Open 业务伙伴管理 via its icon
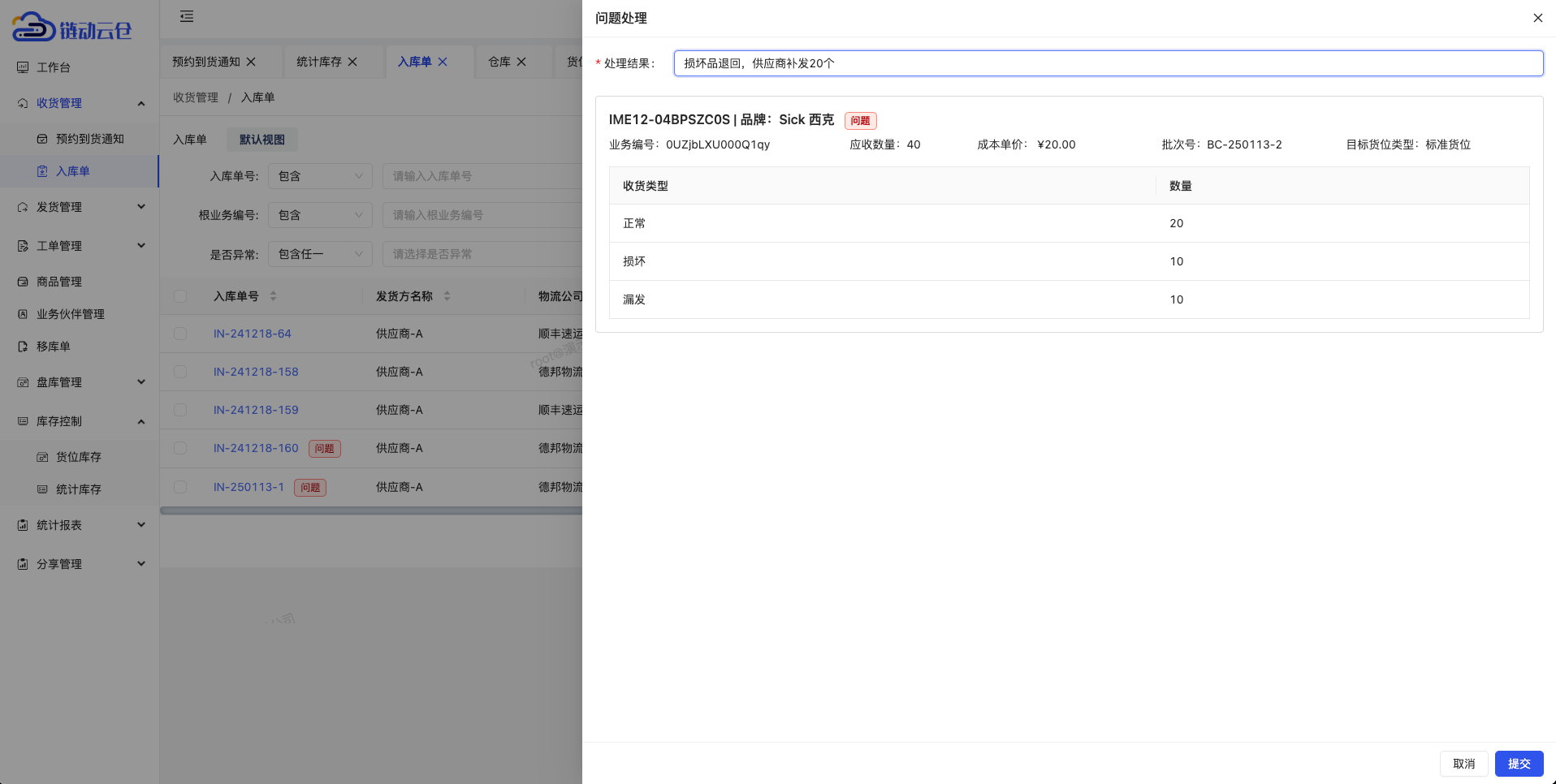Image resolution: width=1556 pixels, height=784 pixels. (x=22, y=314)
